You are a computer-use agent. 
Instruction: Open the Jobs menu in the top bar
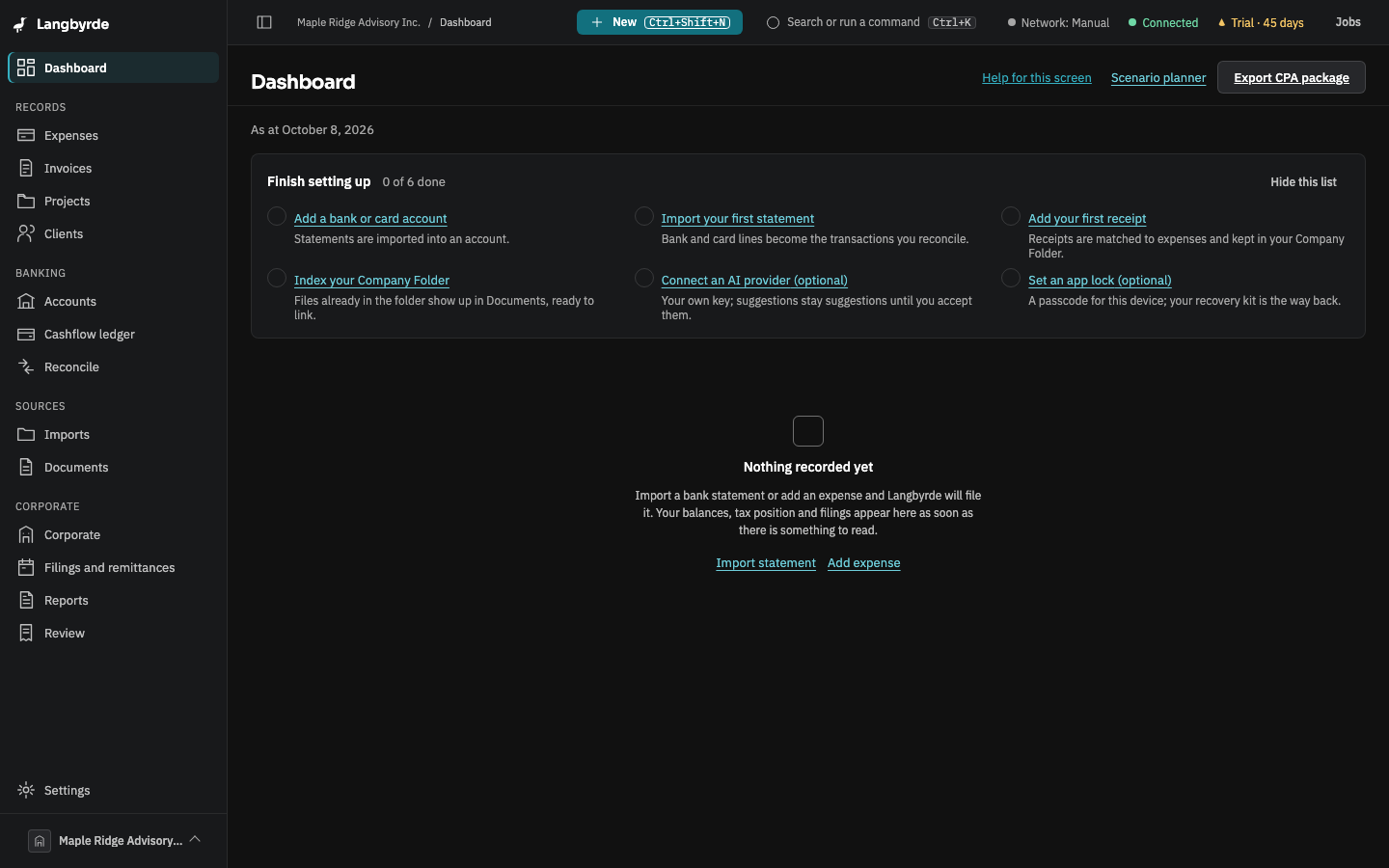(x=1348, y=22)
